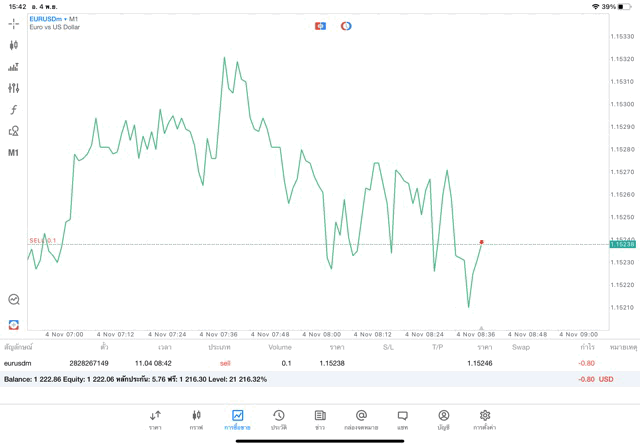Open the History clock icon
This screenshot has height=447, width=640.
pyautogui.click(x=278, y=419)
